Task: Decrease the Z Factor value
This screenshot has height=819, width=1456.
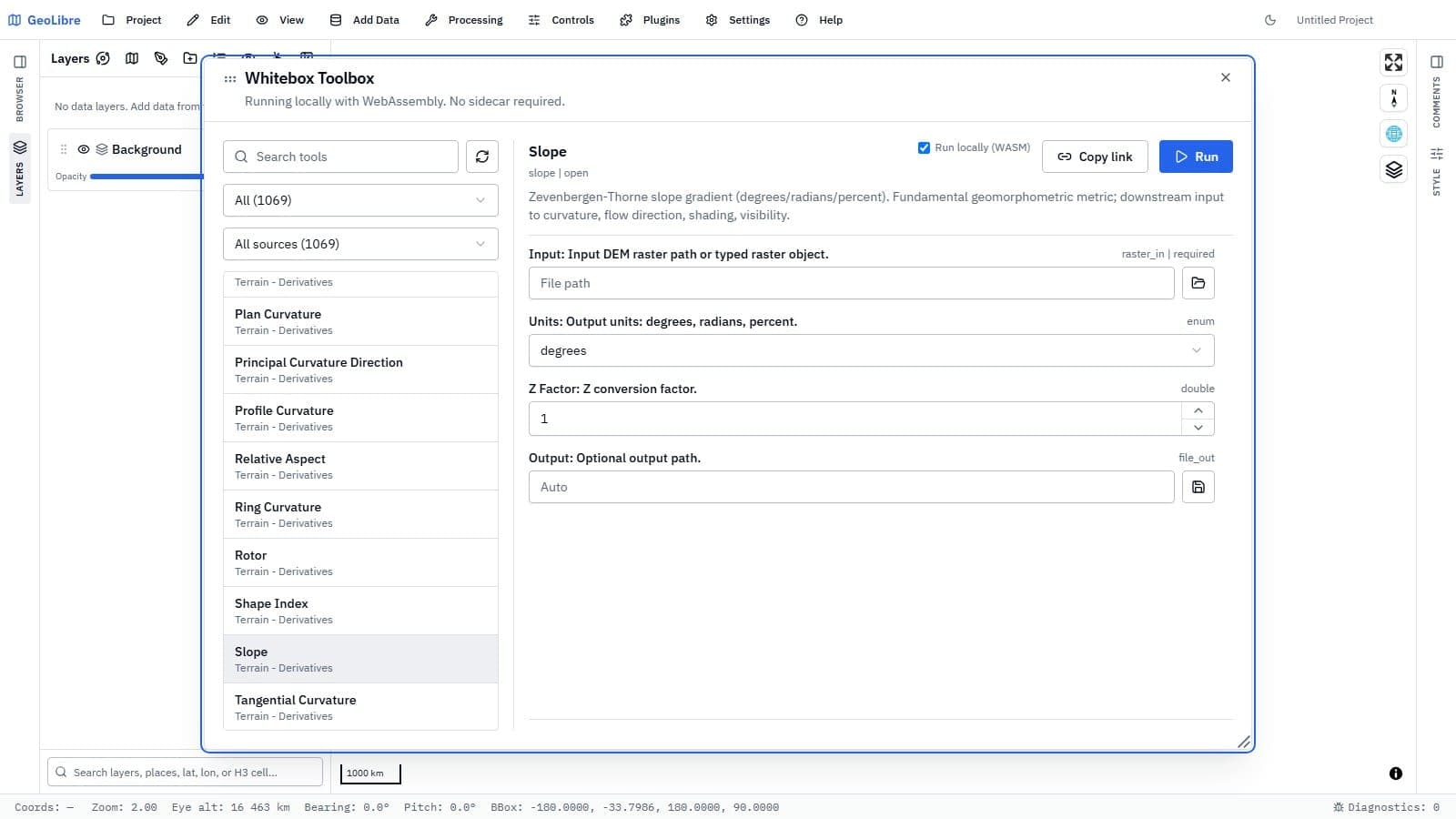Action: click(x=1198, y=428)
